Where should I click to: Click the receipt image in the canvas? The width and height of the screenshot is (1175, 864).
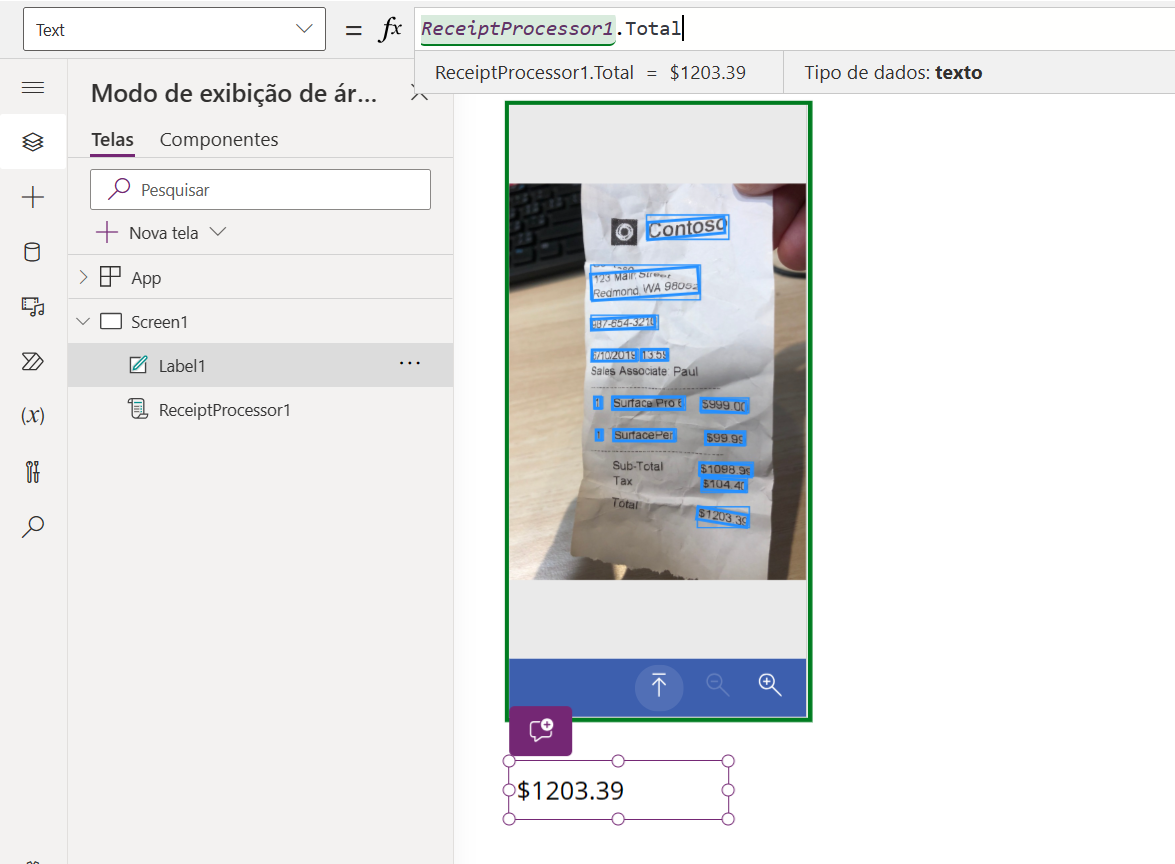pyautogui.click(x=658, y=381)
